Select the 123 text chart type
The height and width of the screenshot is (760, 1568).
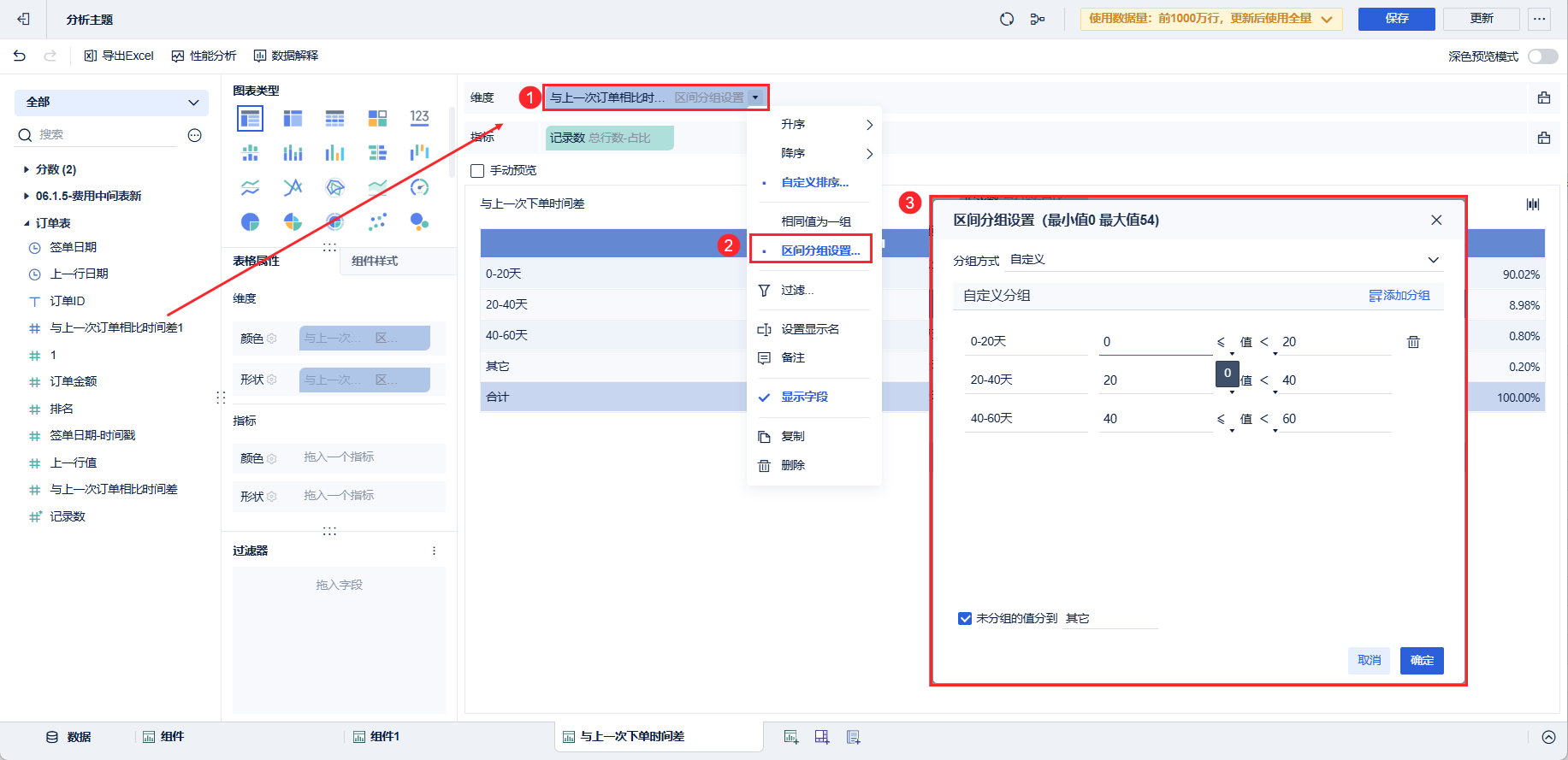coord(419,118)
